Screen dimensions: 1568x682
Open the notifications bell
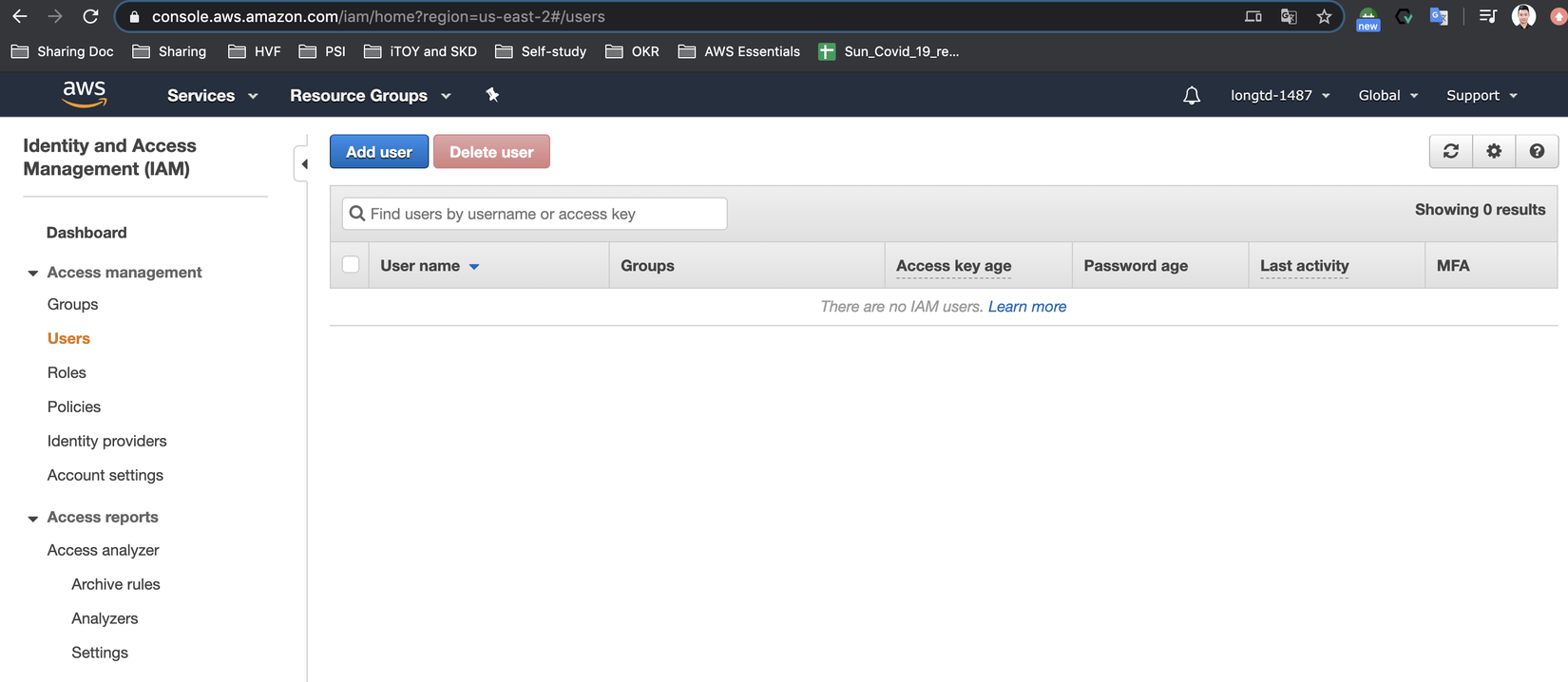[x=1191, y=95]
